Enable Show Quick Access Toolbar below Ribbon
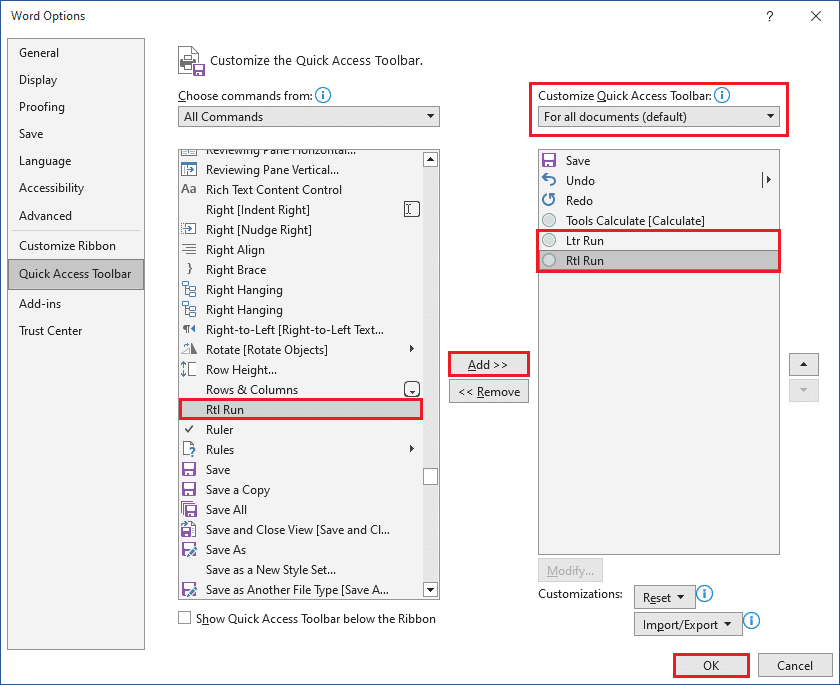Image resolution: width=840 pixels, height=685 pixels. (x=185, y=618)
